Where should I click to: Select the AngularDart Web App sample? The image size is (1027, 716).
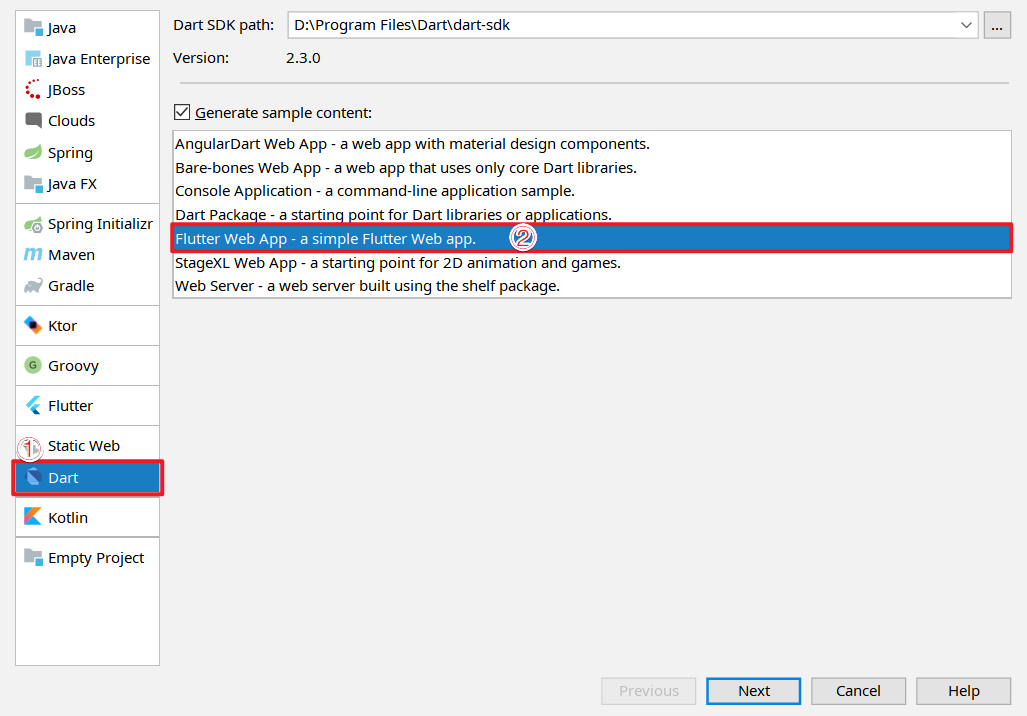(592, 143)
